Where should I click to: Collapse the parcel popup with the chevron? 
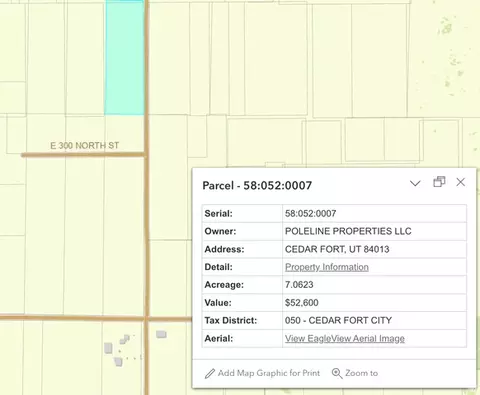(415, 183)
